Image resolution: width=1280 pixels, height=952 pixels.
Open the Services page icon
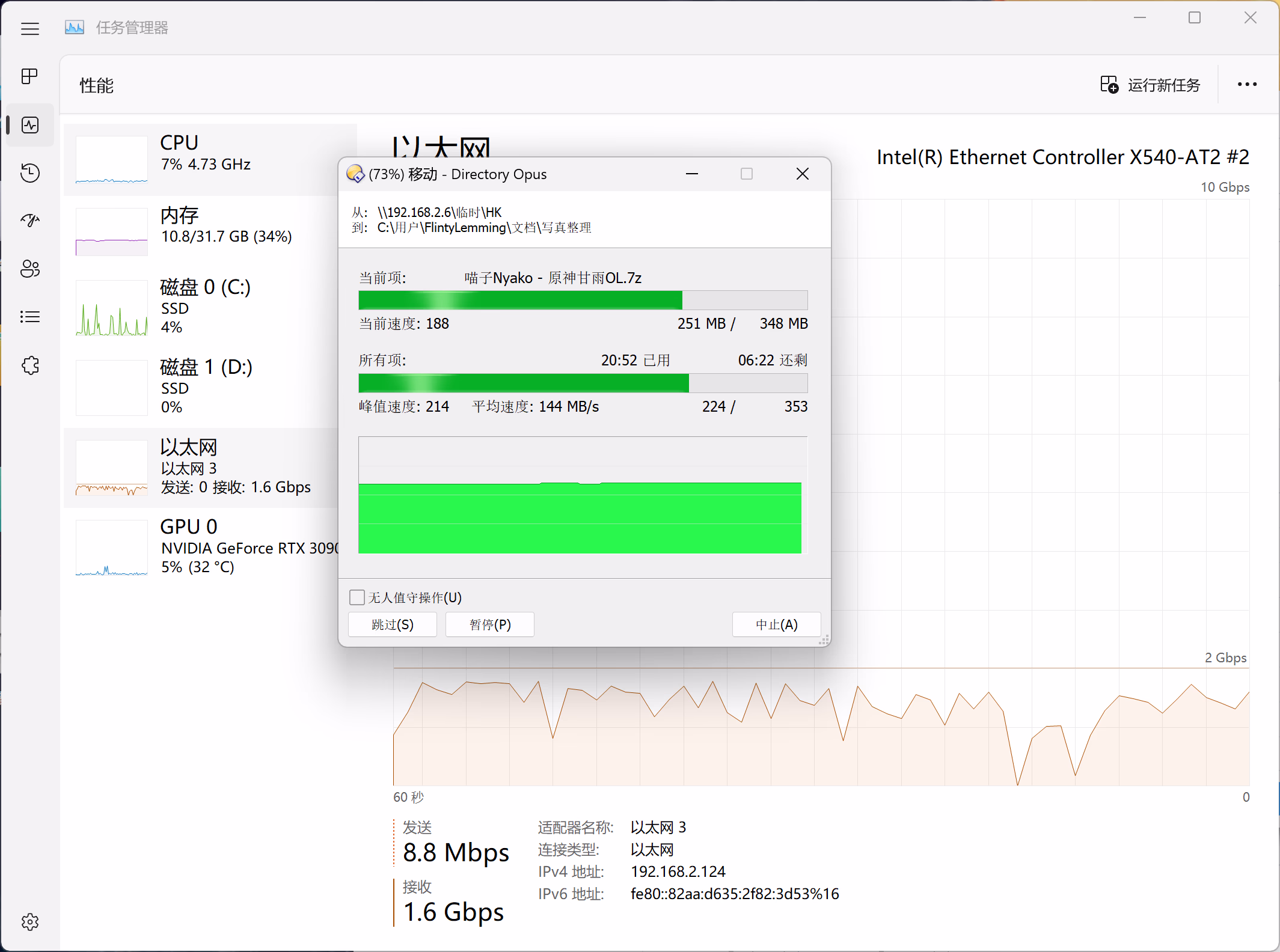click(x=29, y=365)
